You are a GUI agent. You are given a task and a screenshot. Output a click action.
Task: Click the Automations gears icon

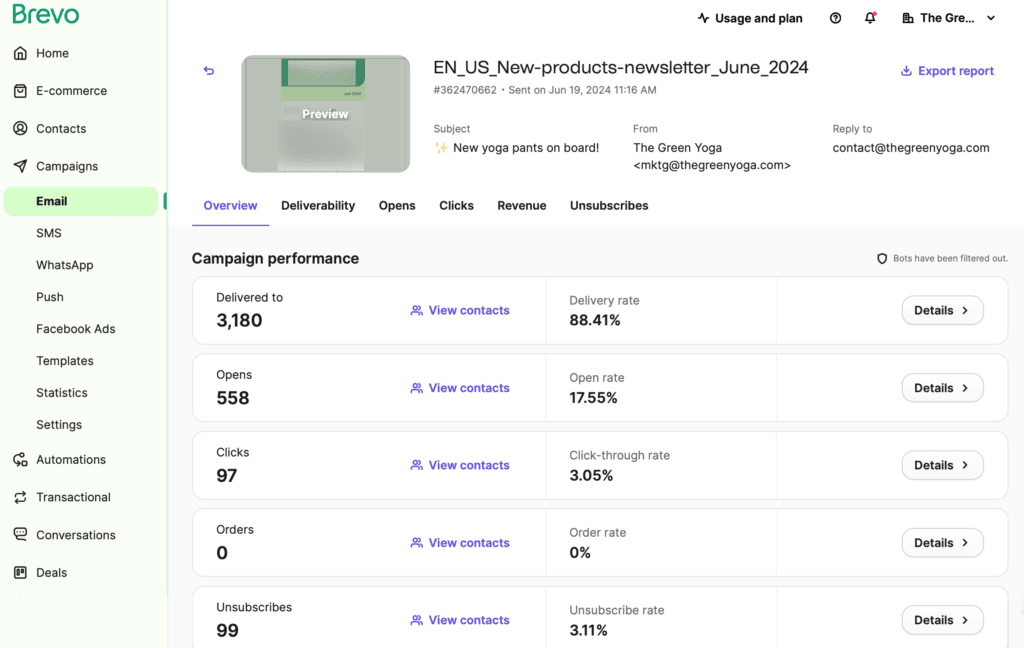pyautogui.click(x=20, y=459)
